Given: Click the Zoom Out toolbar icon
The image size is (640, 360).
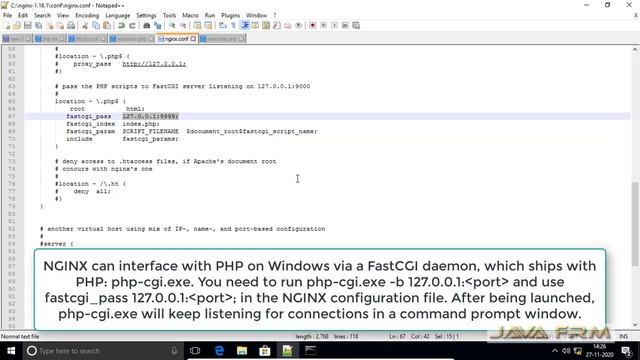Looking at the screenshot, I should (x=183, y=25).
